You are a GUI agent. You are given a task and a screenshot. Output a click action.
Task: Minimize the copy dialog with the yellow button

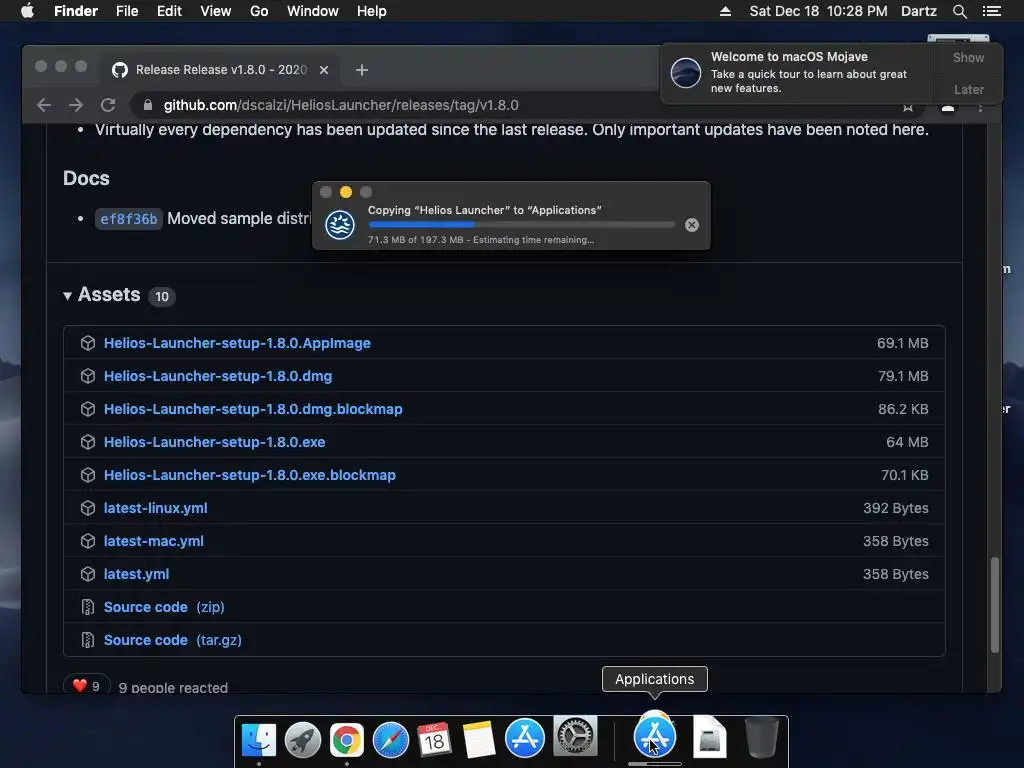345,192
